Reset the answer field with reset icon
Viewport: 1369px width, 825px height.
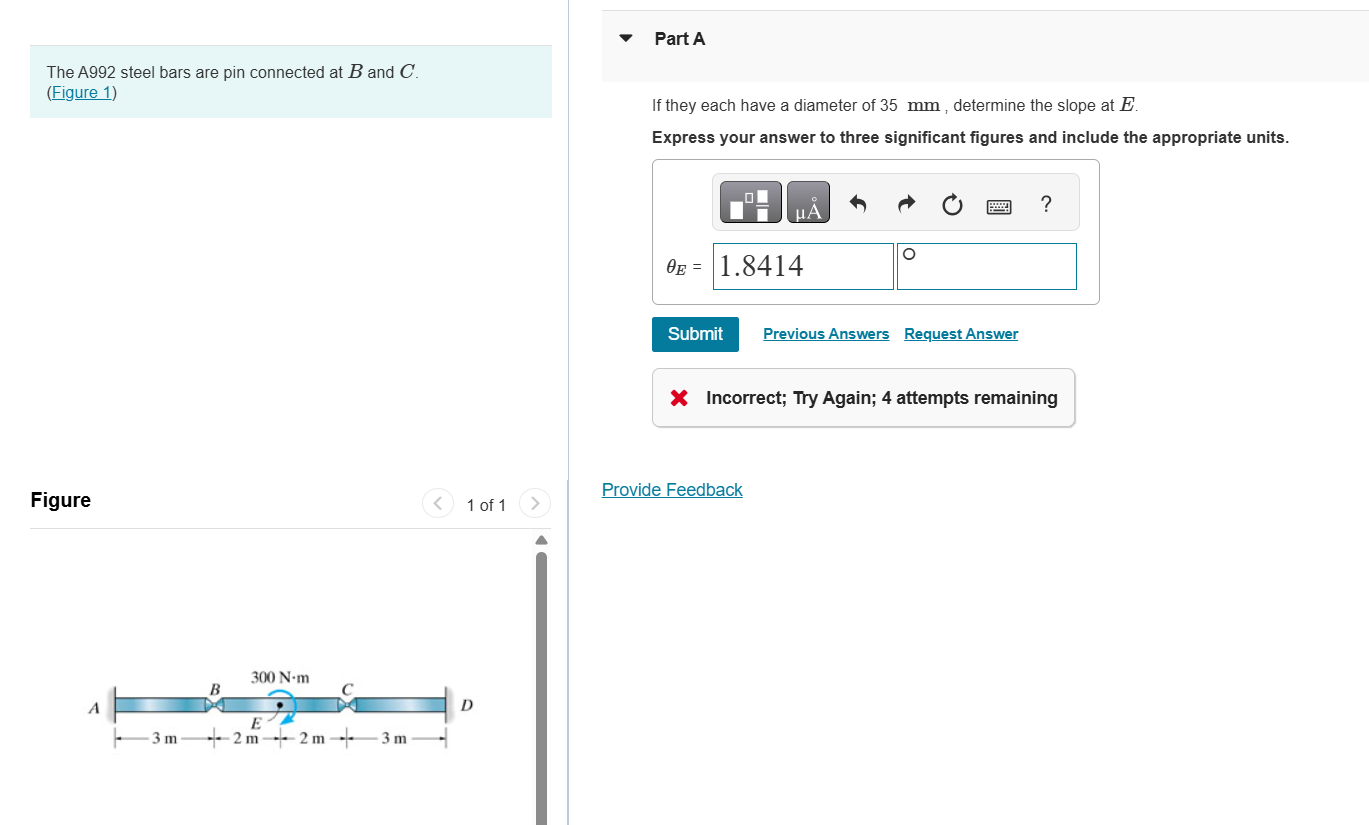(951, 204)
